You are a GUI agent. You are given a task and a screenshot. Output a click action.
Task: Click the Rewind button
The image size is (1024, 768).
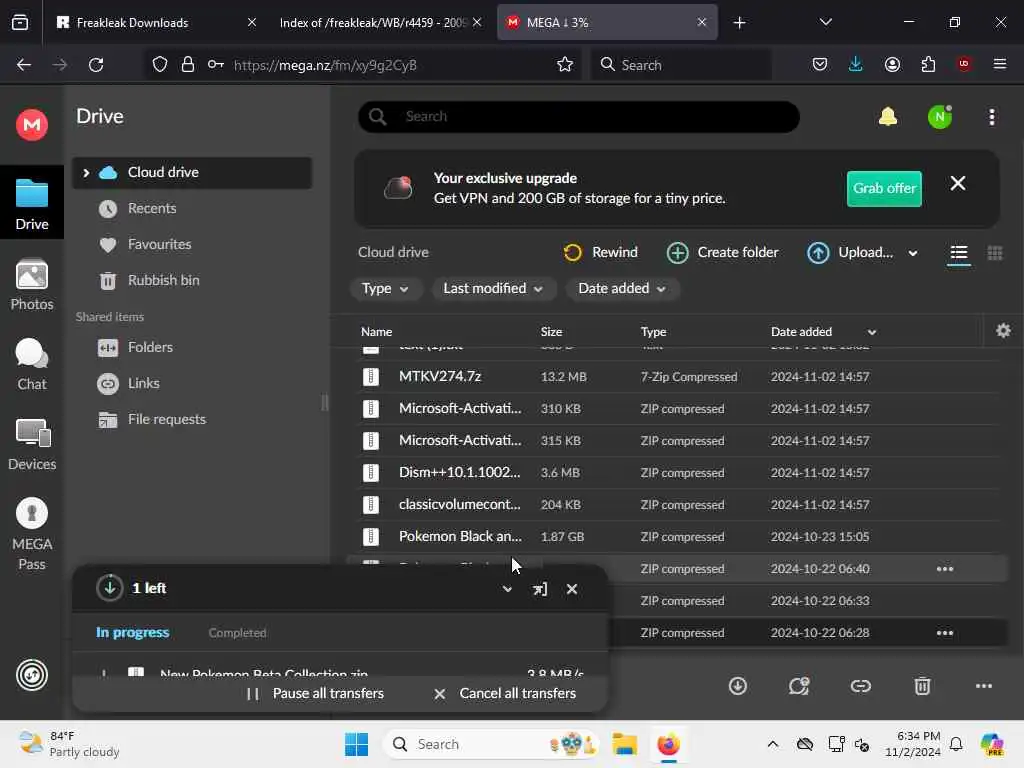[x=601, y=252]
